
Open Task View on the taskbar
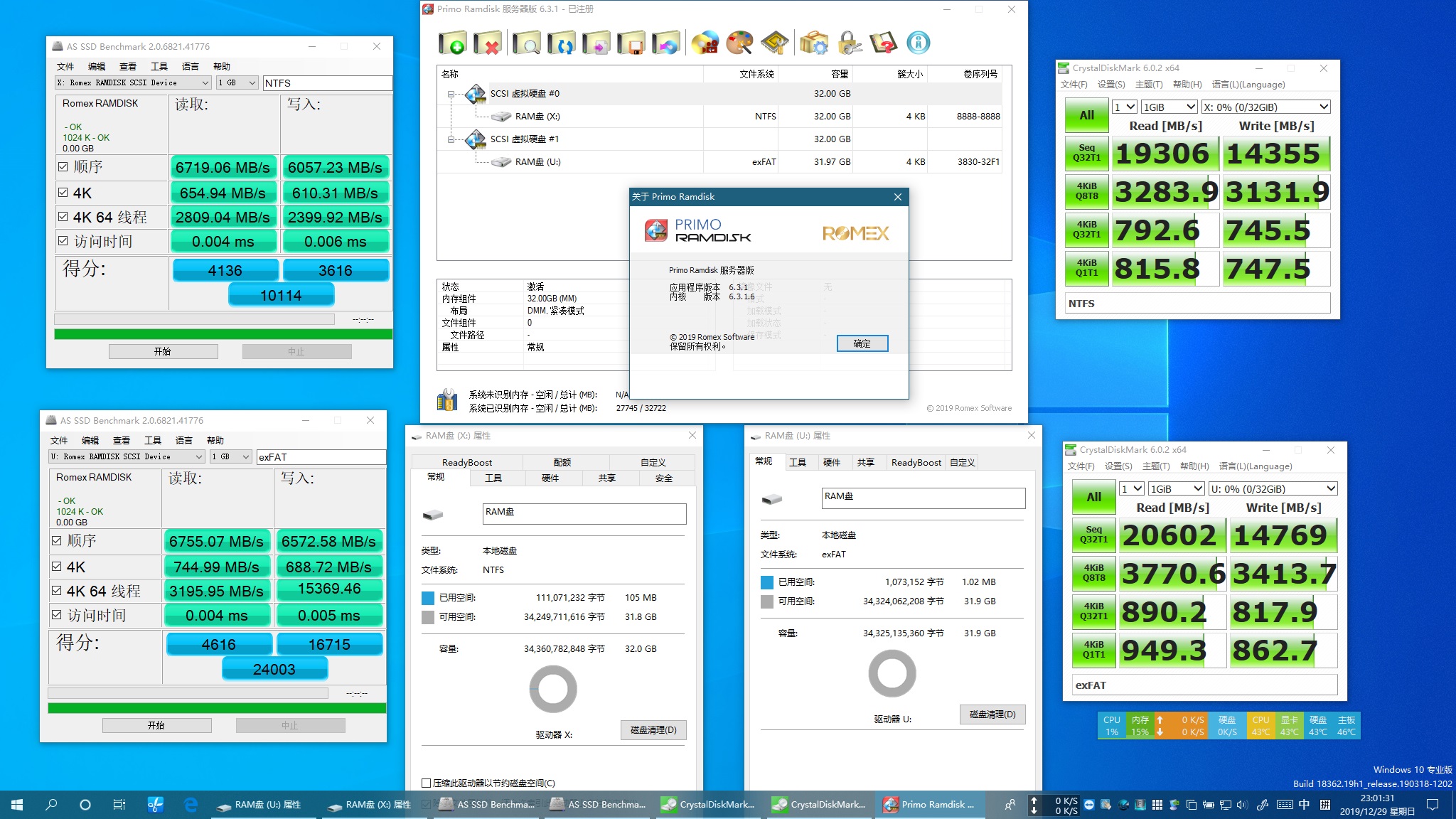point(119,805)
